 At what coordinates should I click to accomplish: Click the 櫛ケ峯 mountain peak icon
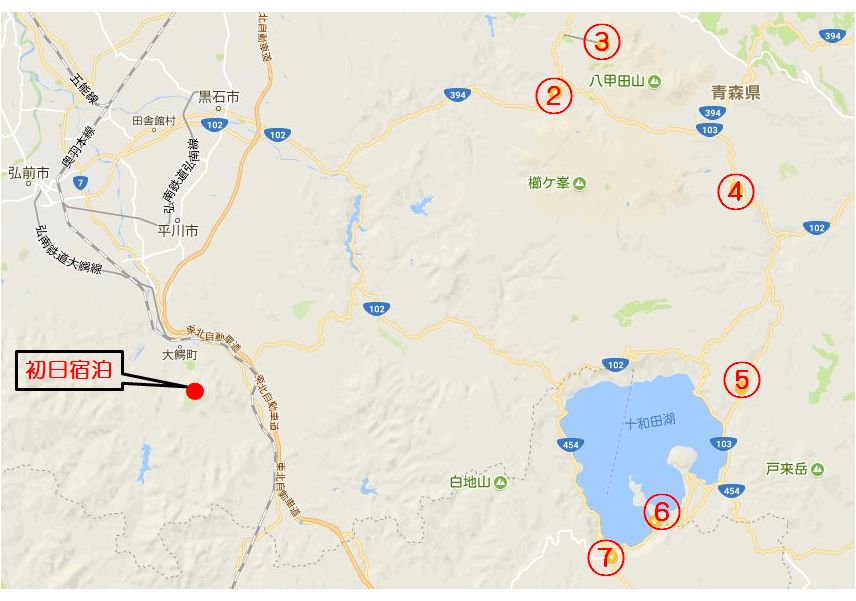(x=579, y=183)
